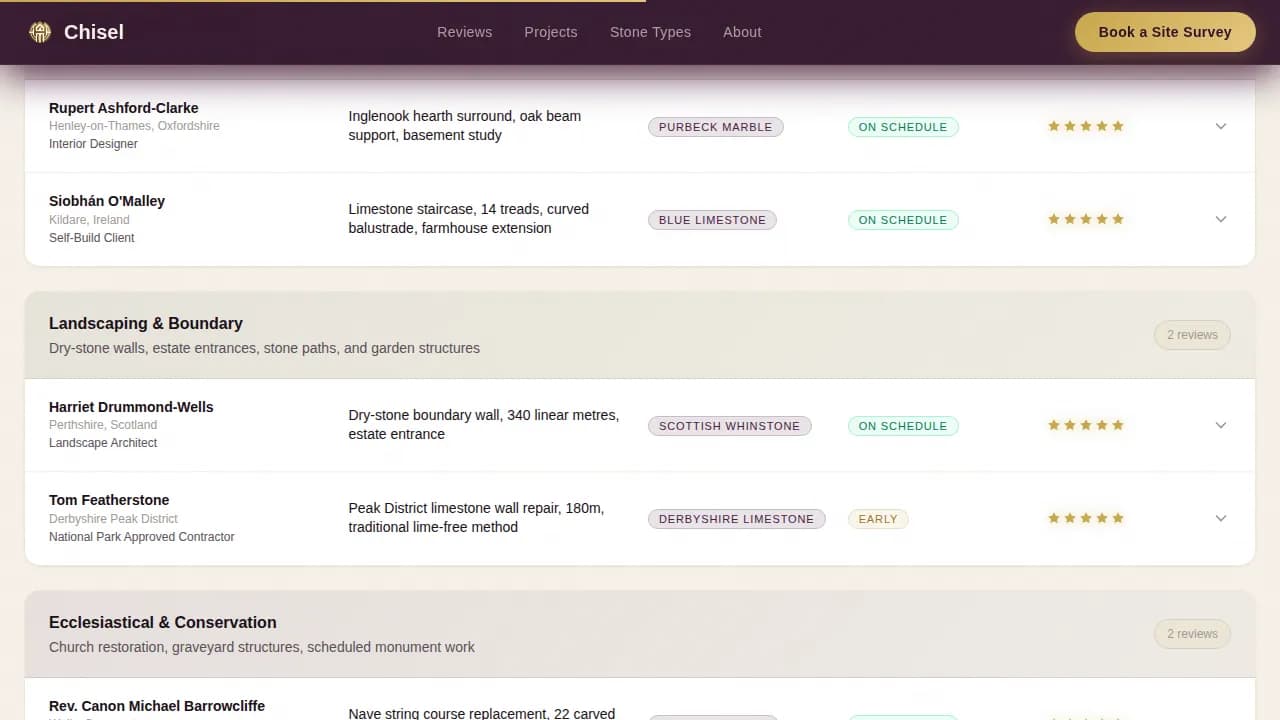The image size is (1280, 720).
Task: Click the church restoration section subtitle
Action: (262, 647)
